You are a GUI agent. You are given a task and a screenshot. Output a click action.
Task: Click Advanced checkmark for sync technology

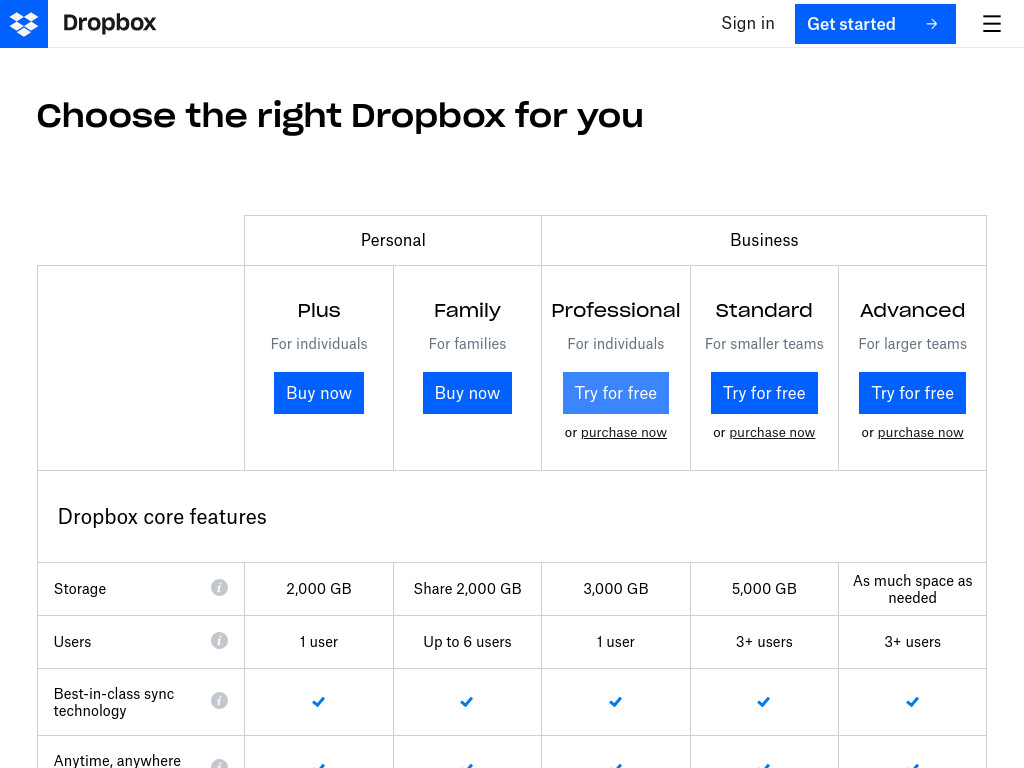point(912,702)
